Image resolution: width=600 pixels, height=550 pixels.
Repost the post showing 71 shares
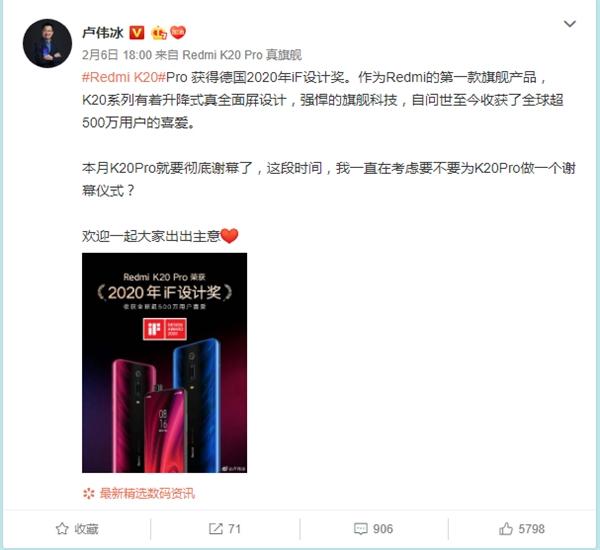coord(225,529)
